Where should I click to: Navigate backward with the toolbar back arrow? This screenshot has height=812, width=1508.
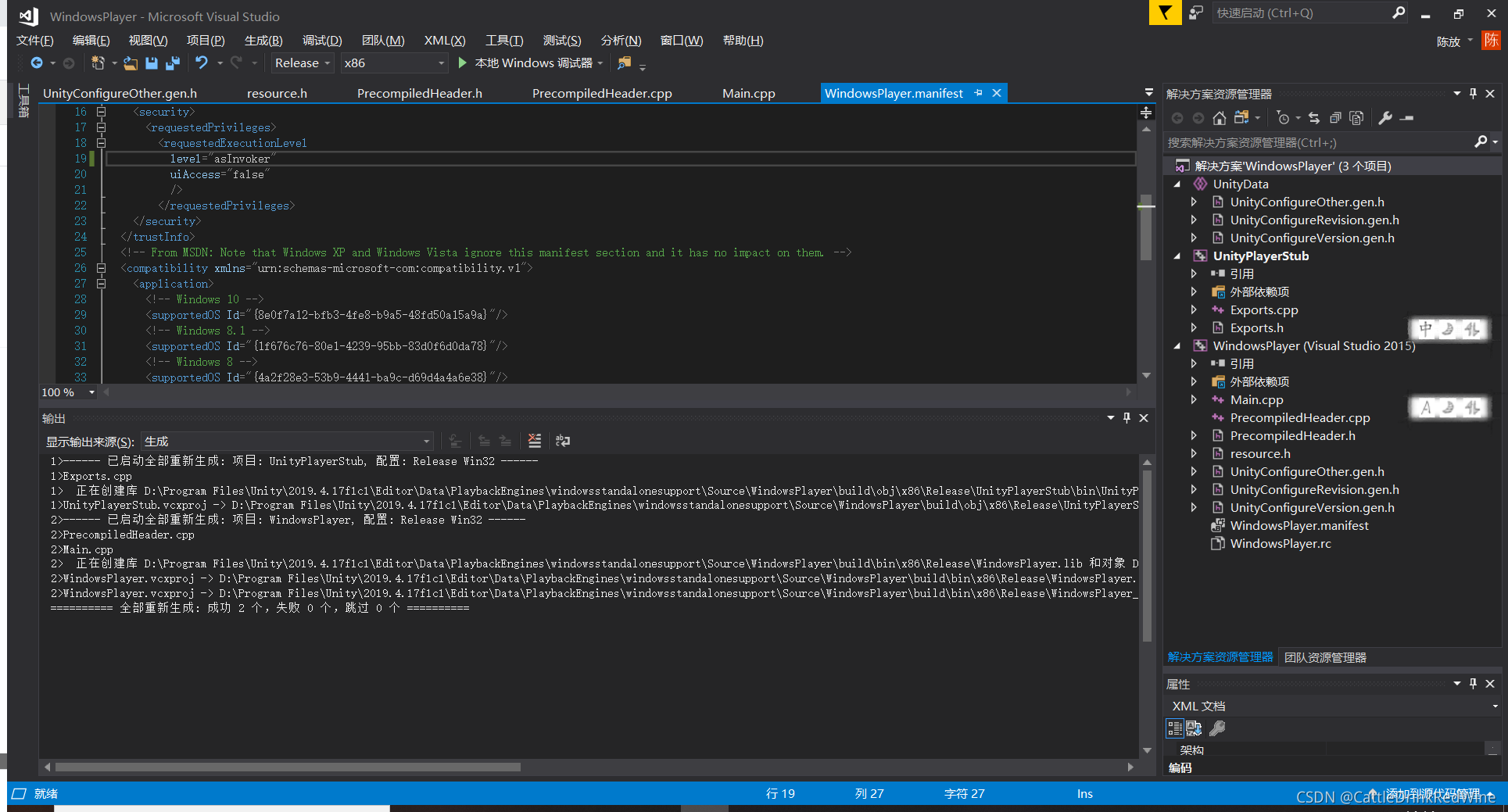(36, 63)
